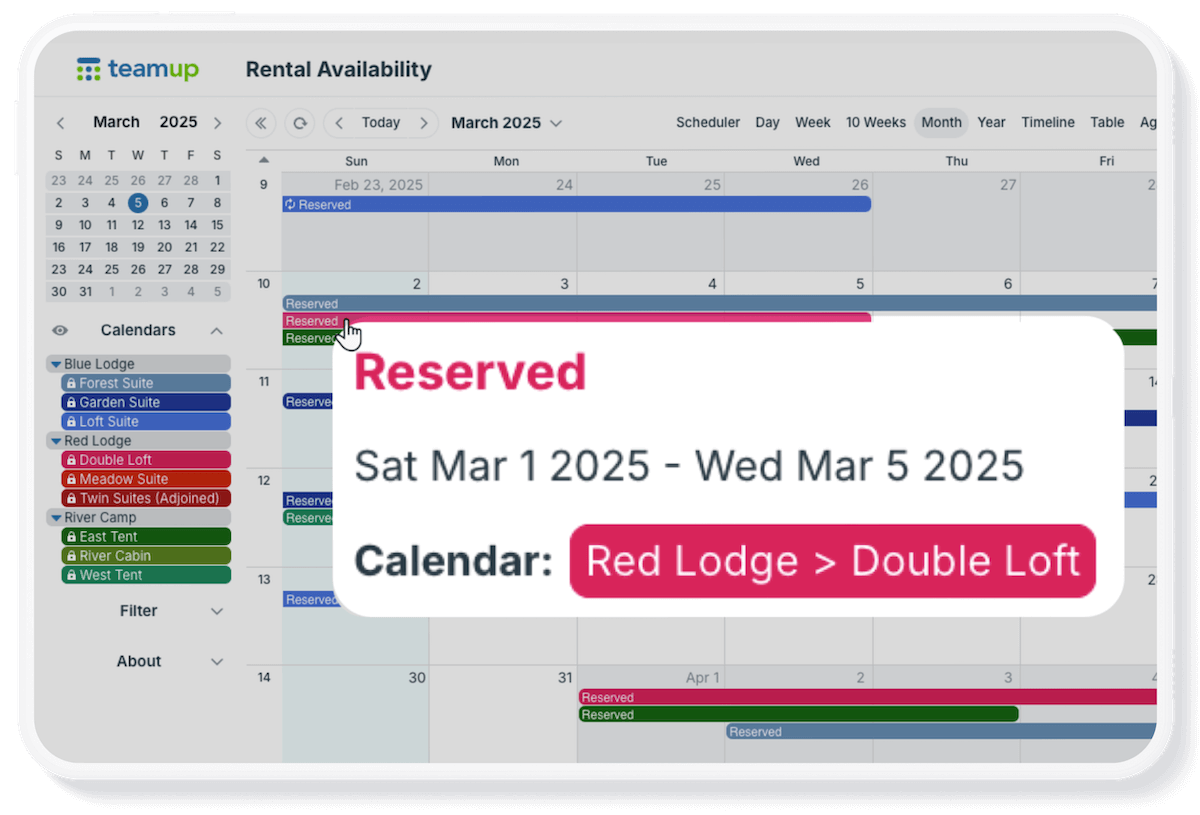The height and width of the screenshot is (815, 1200).
Task: Click the year 2025 in the mini calendar
Action: [178, 122]
